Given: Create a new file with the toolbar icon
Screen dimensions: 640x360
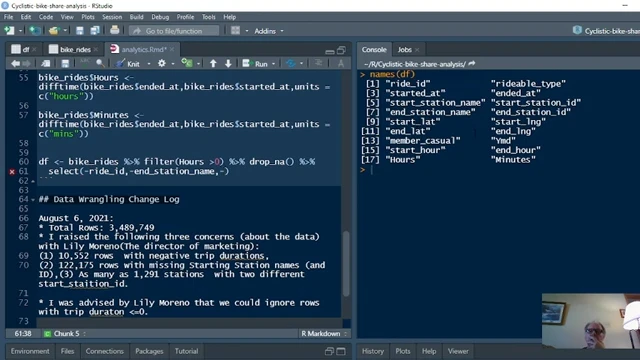Looking at the screenshot, I should 9,31.
